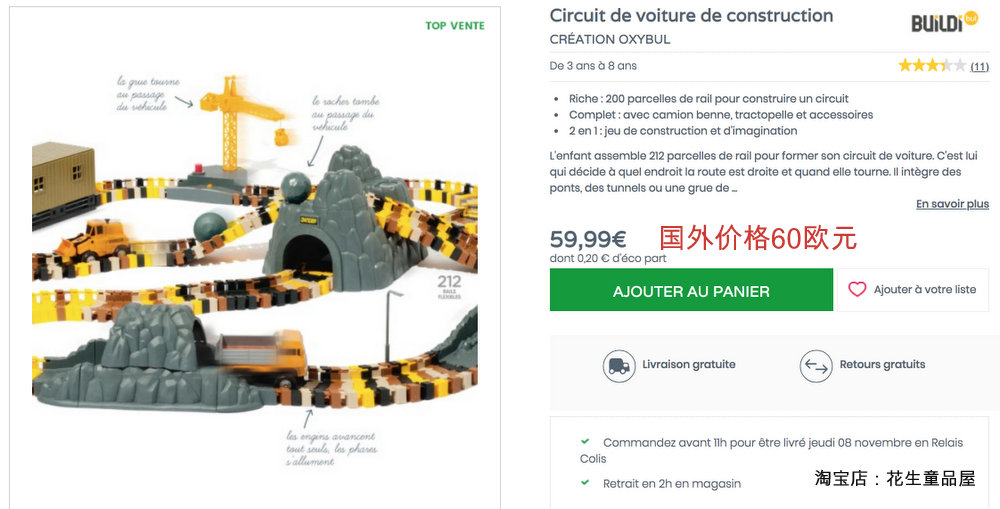The width and height of the screenshot is (1000, 509).
Task: Click the free returns arrows icon
Action: (x=816, y=366)
